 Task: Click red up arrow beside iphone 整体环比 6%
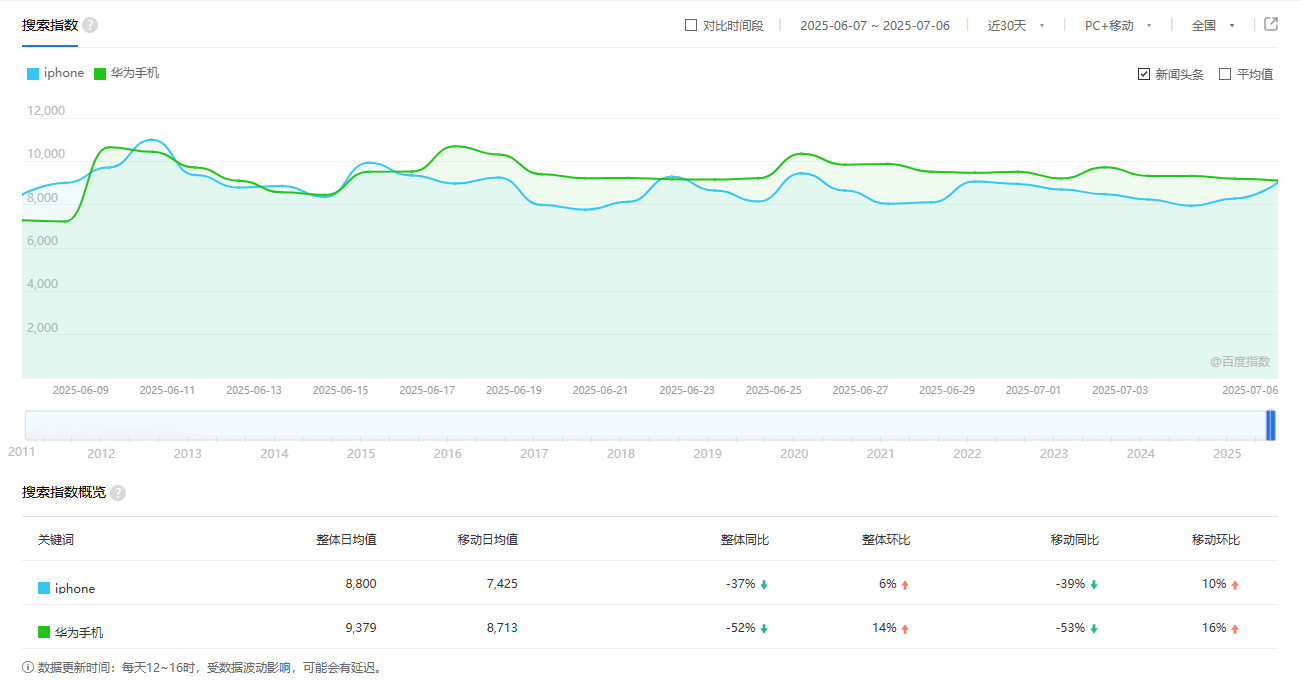click(905, 585)
